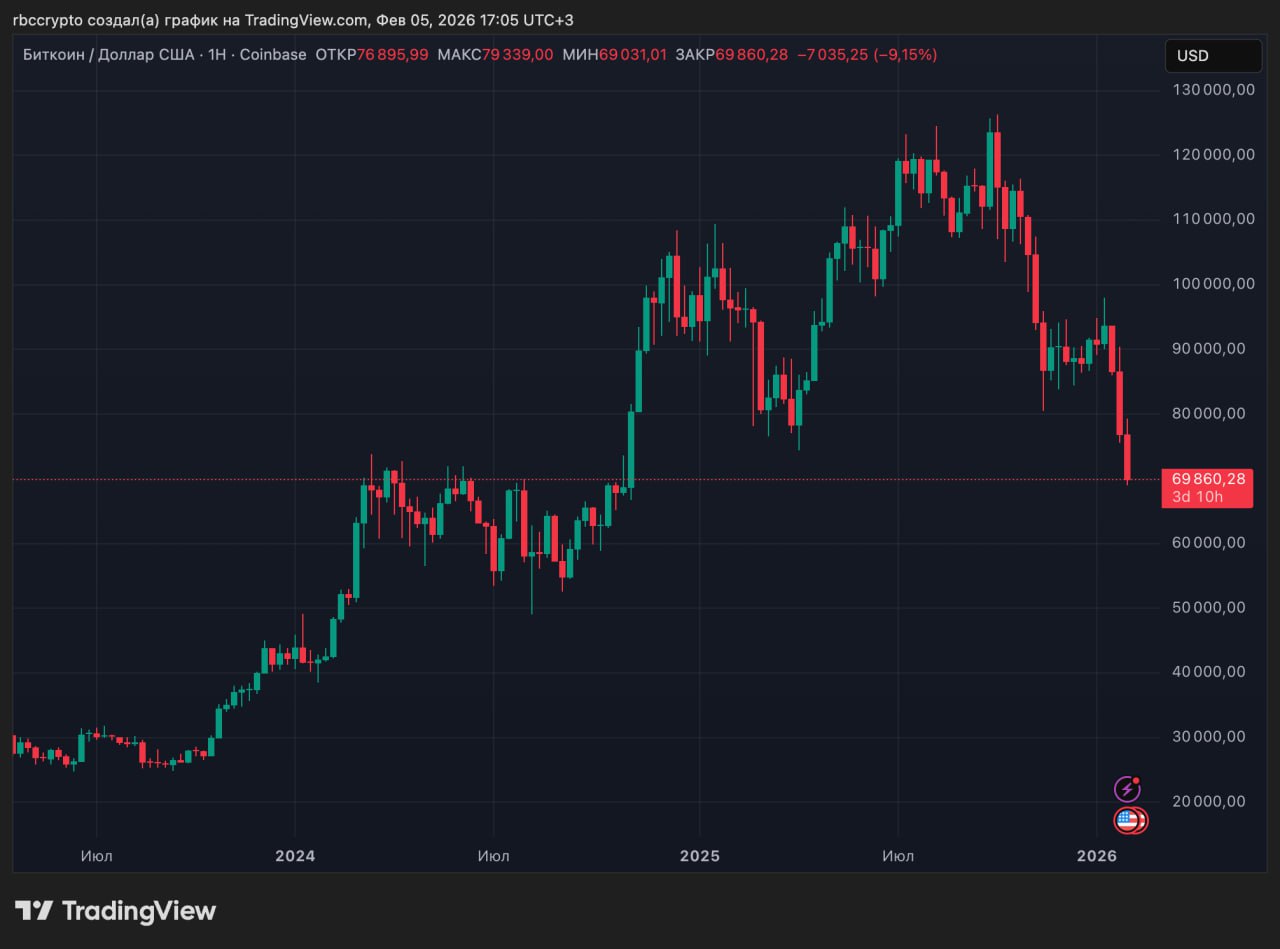Click the 2024 label on time axis

(295, 856)
